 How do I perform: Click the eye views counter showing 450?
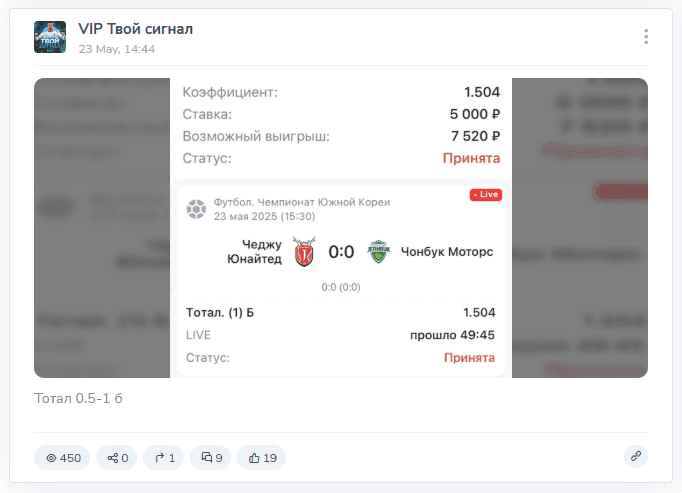(x=62, y=458)
